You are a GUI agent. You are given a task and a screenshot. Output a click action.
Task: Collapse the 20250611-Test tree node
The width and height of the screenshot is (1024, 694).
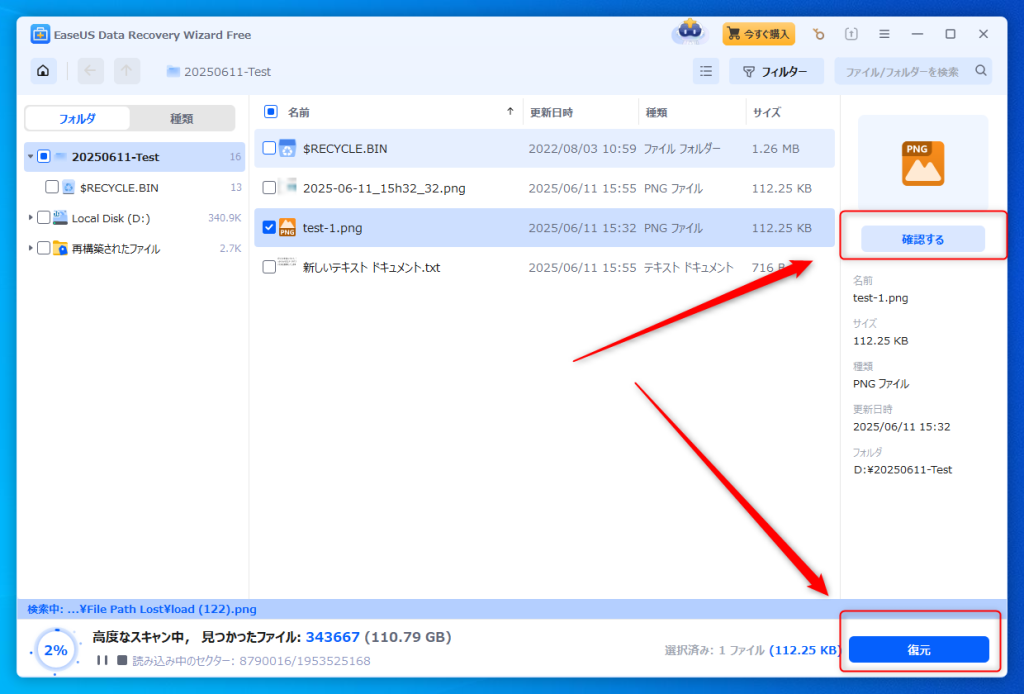(x=30, y=157)
